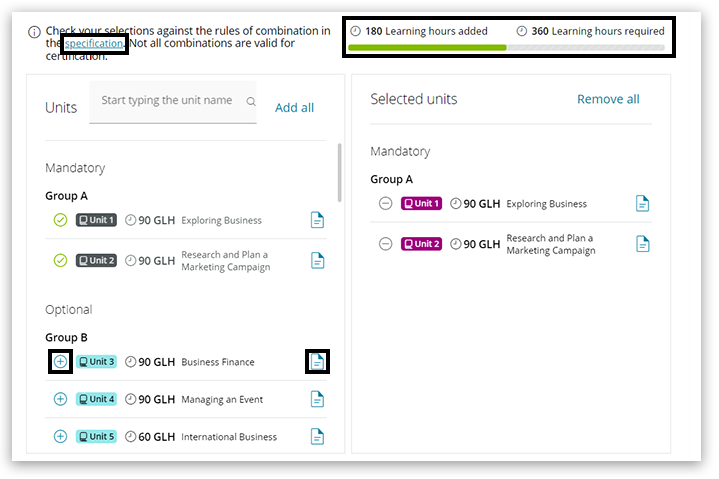Deselect Unit 1 green checkmark in Units list
This screenshot has height=479, width=719.
tap(60, 220)
